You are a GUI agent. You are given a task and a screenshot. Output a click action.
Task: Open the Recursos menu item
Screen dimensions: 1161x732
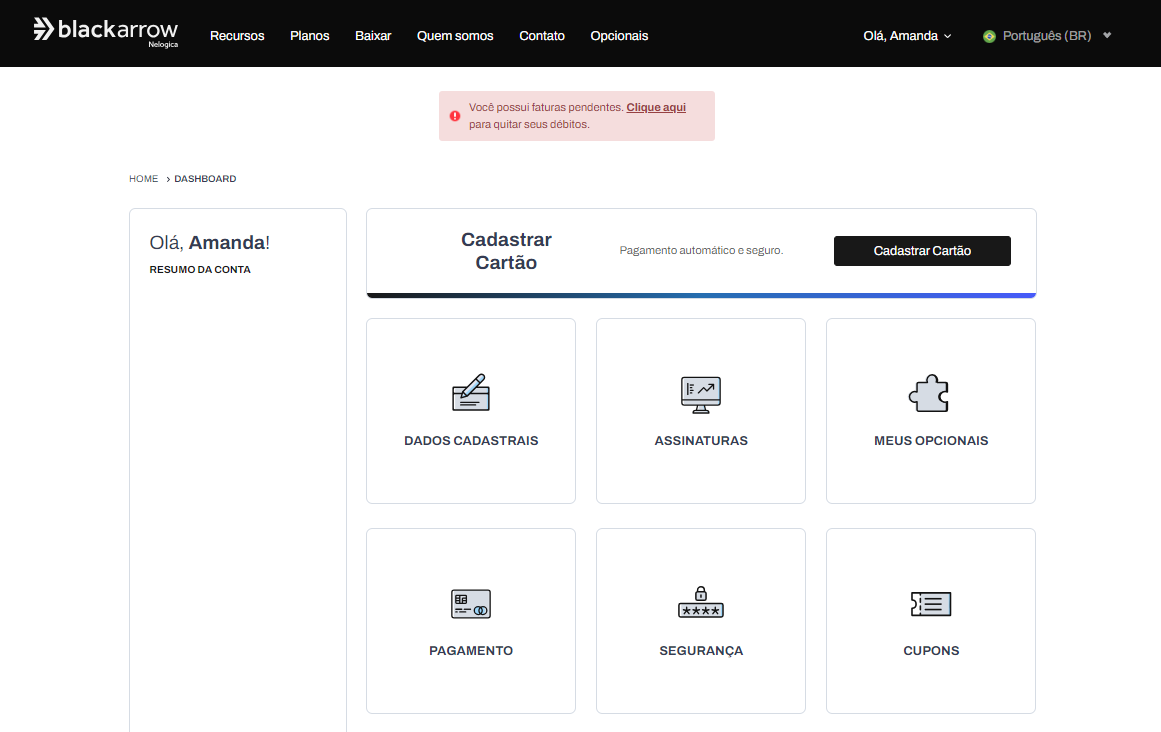237,36
